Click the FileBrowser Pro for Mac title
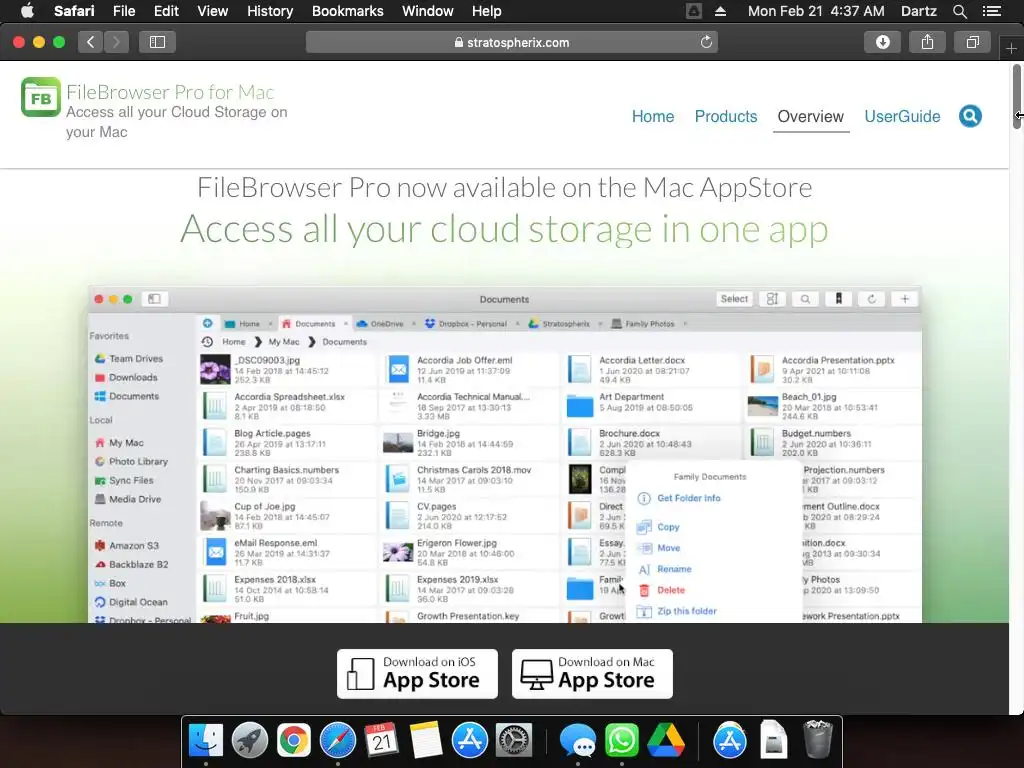The height and width of the screenshot is (768, 1024). pyautogui.click(x=170, y=92)
